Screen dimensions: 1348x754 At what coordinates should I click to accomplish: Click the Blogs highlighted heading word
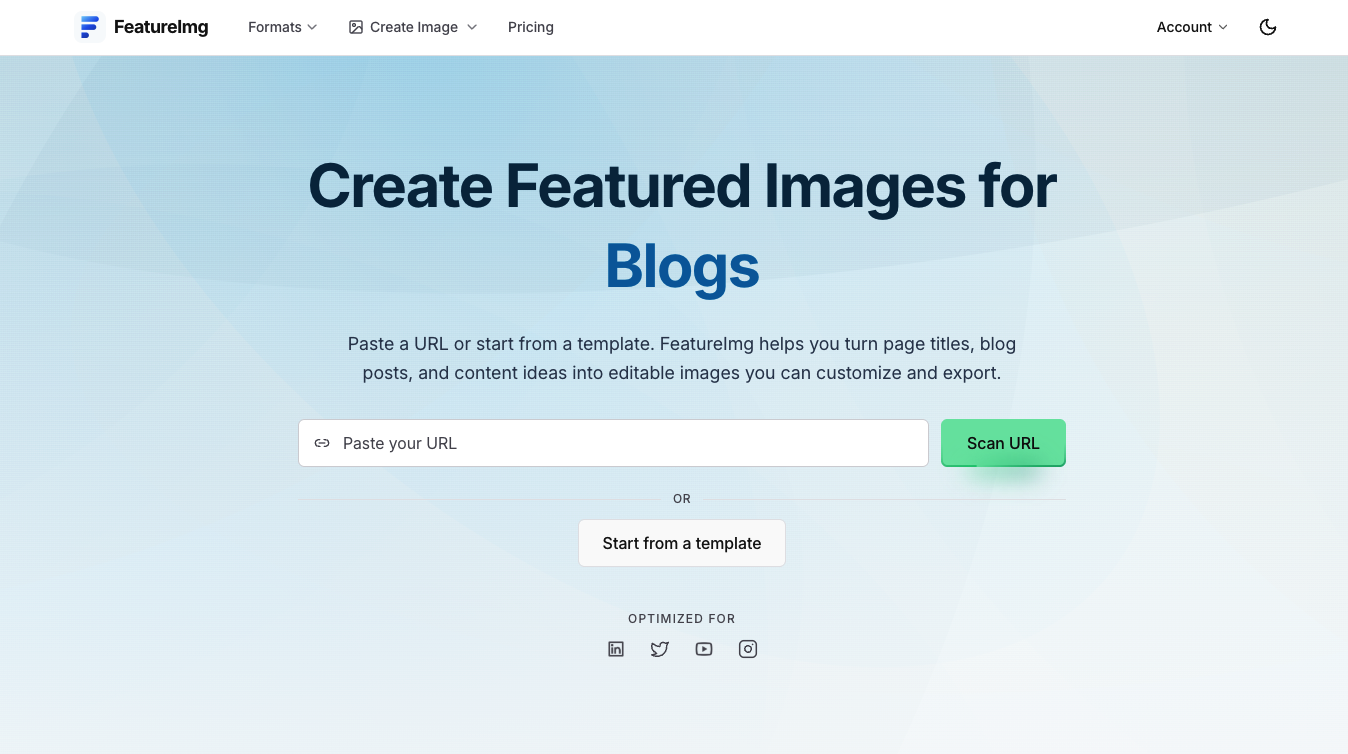point(682,268)
